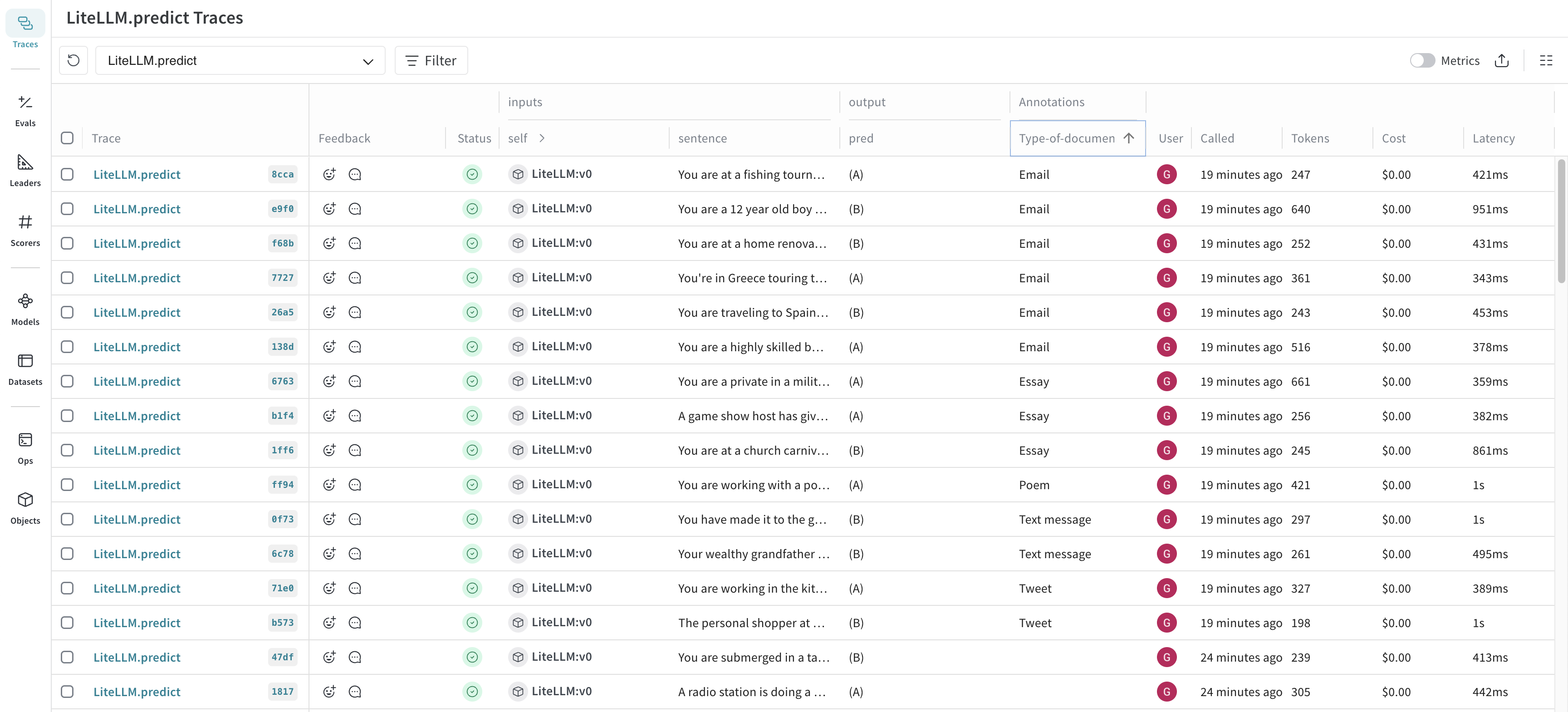
Task: Add emoji reaction on trace b1f4
Action: pyautogui.click(x=329, y=416)
